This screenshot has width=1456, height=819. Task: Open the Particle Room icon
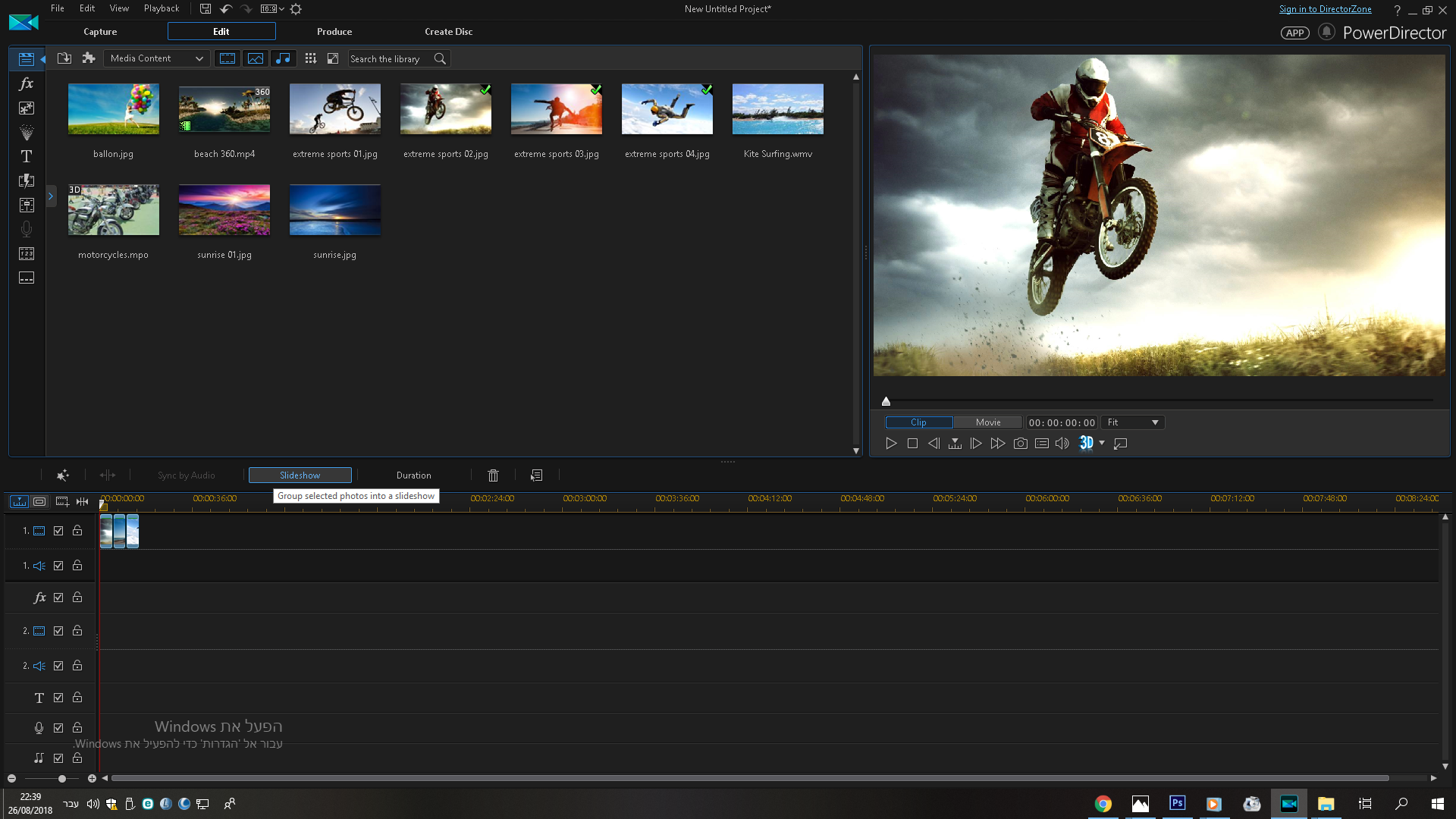[x=27, y=133]
